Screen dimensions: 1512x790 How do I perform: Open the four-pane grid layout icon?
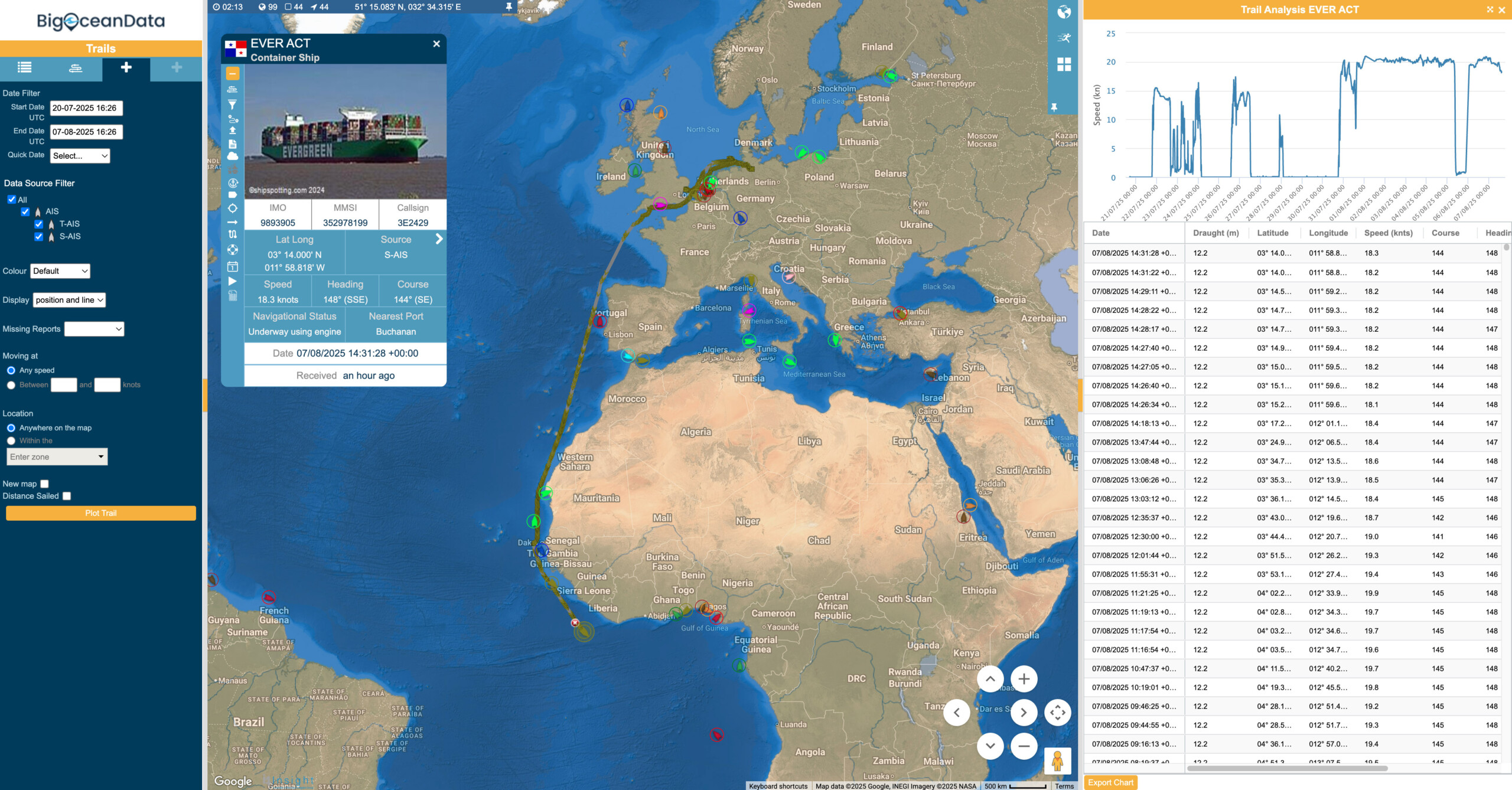pyautogui.click(x=1063, y=64)
